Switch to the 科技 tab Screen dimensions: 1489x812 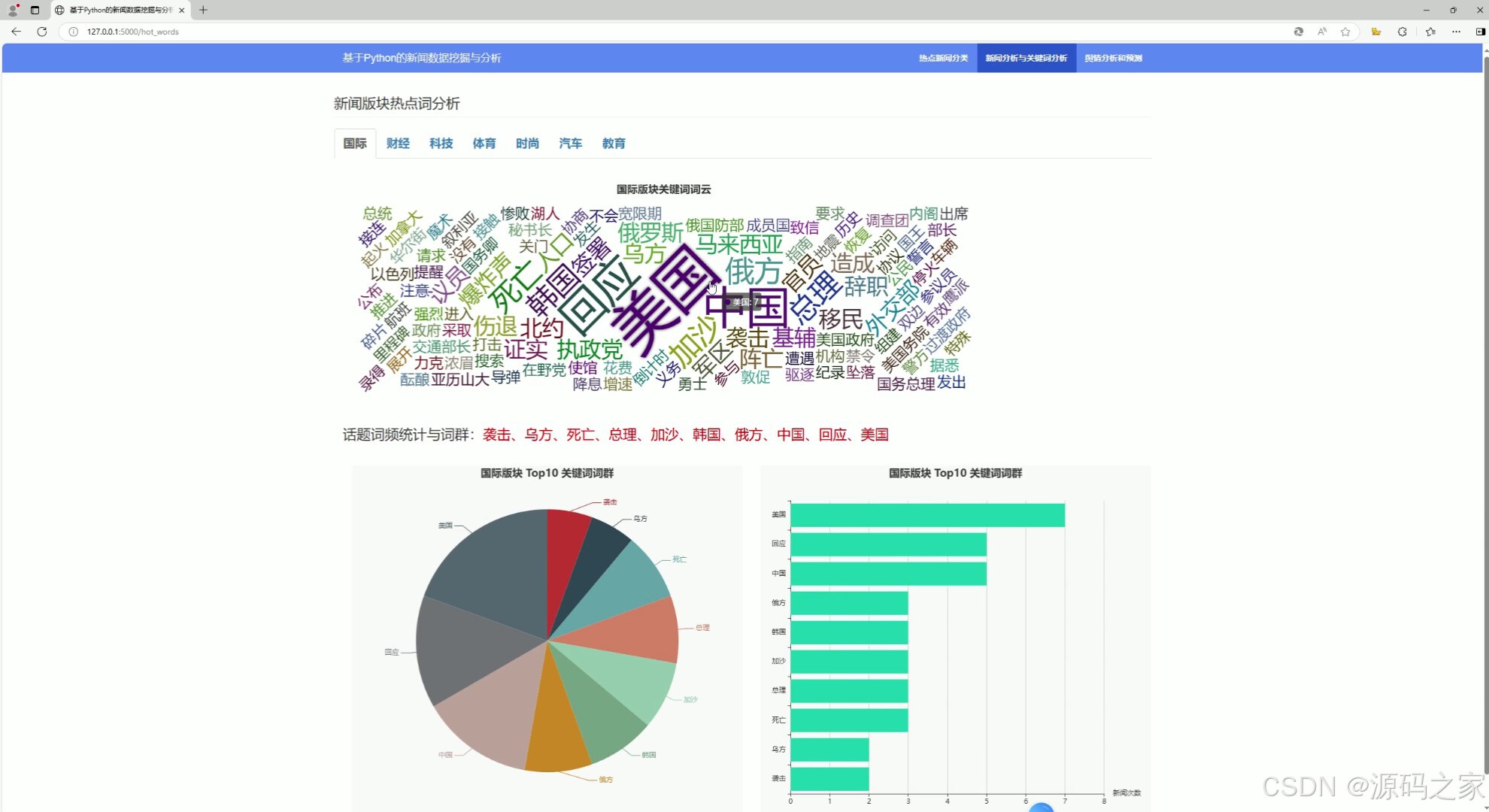[x=441, y=143]
